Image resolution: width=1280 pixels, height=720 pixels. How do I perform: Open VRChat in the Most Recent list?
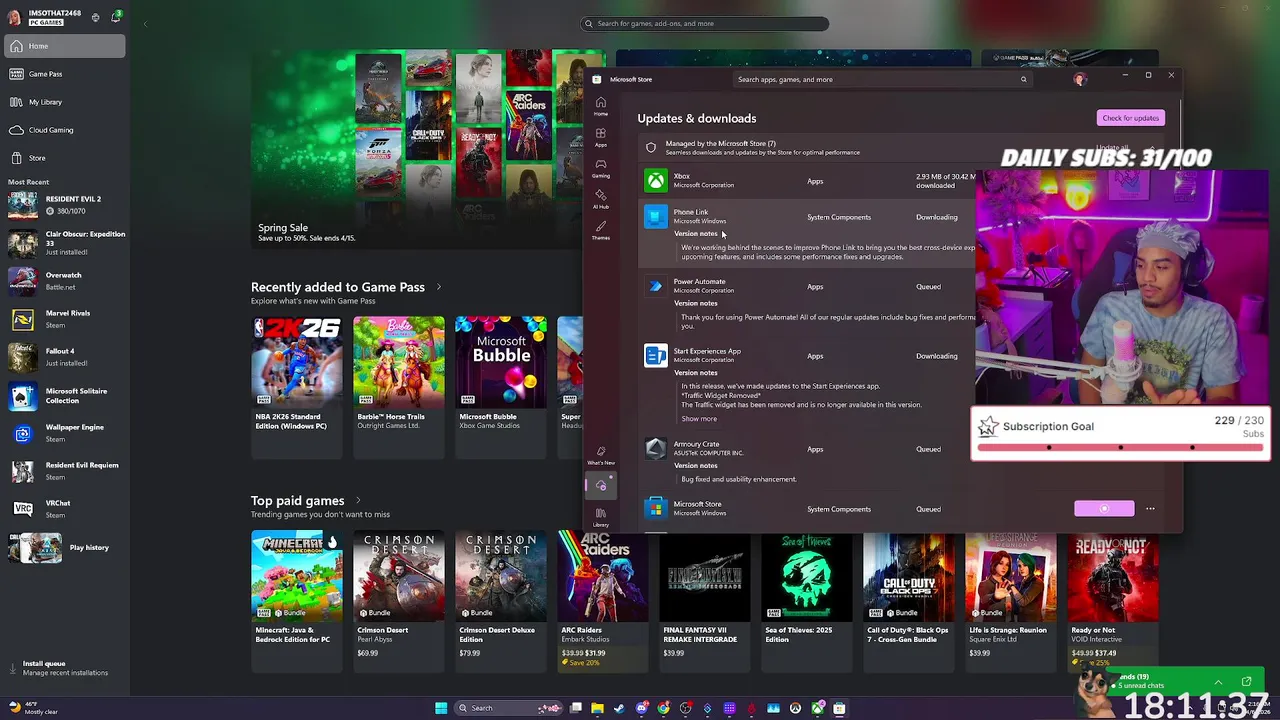pyautogui.click(x=65, y=508)
